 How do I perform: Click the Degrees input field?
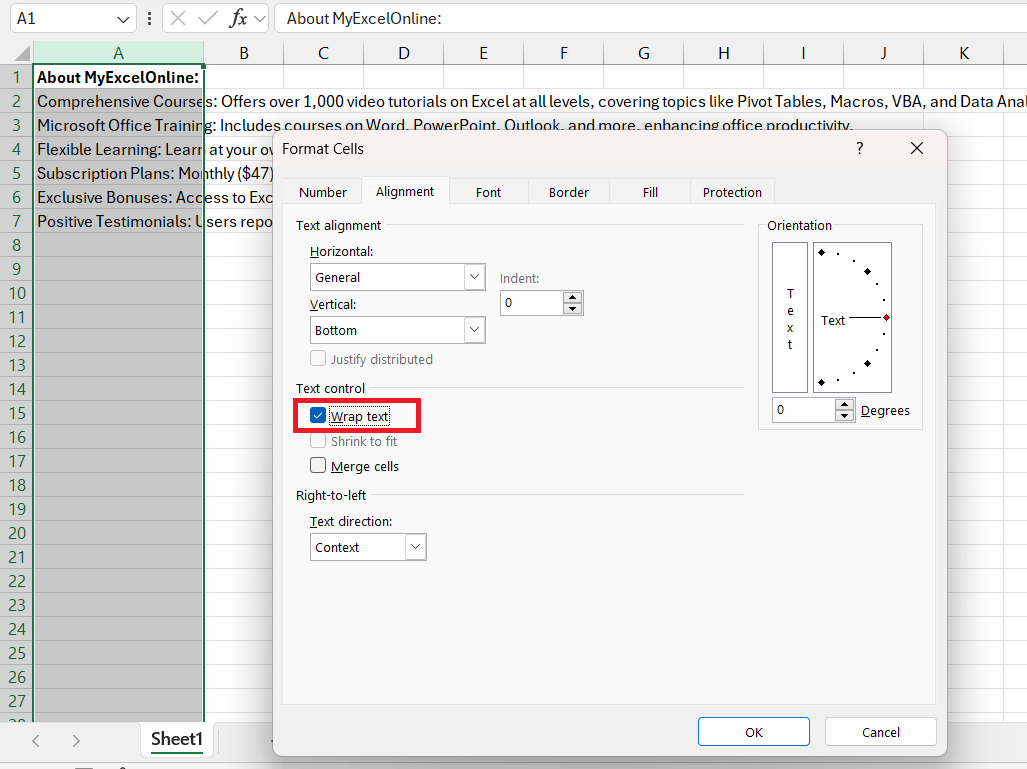[804, 410]
